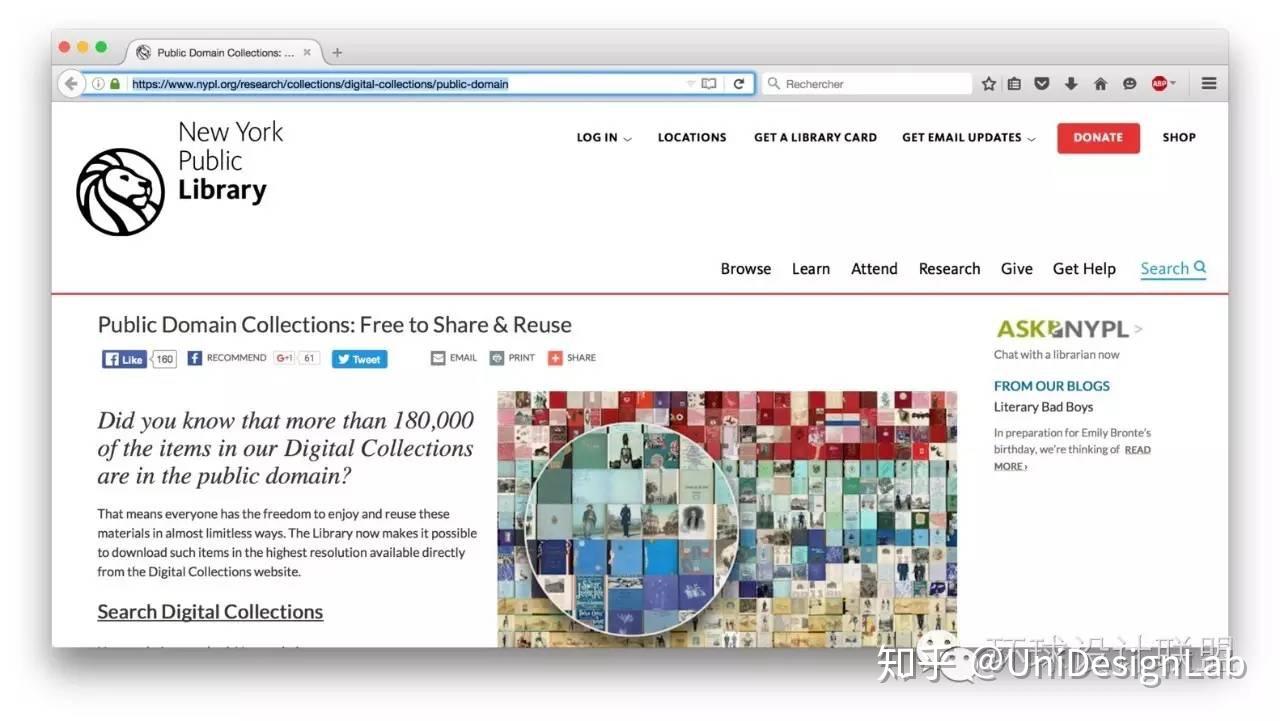This screenshot has width=1280, height=721.
Task: Save page to Pocket icon
Action: (1042, 84)
